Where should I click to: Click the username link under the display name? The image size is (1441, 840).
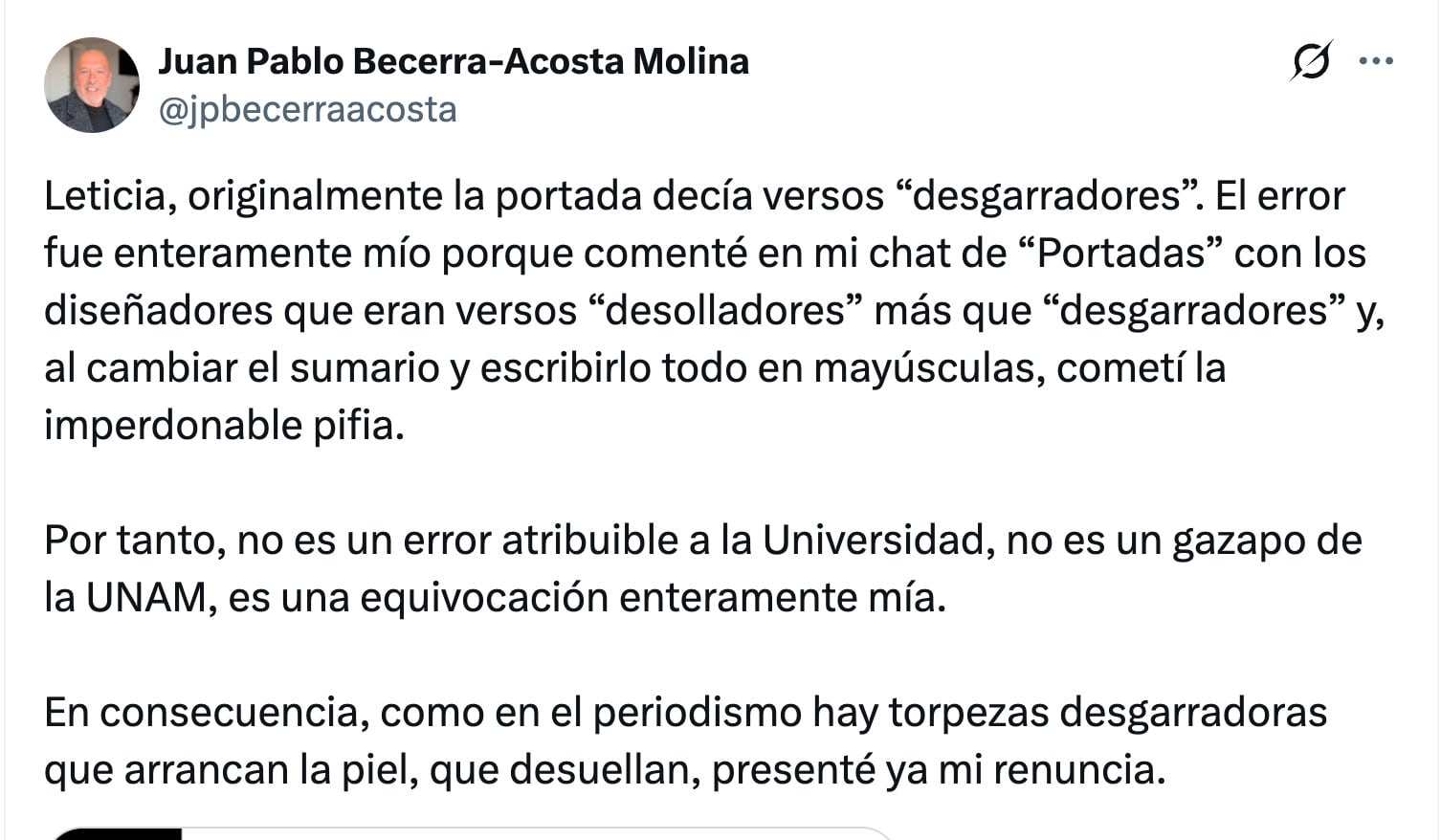[308, 108]
